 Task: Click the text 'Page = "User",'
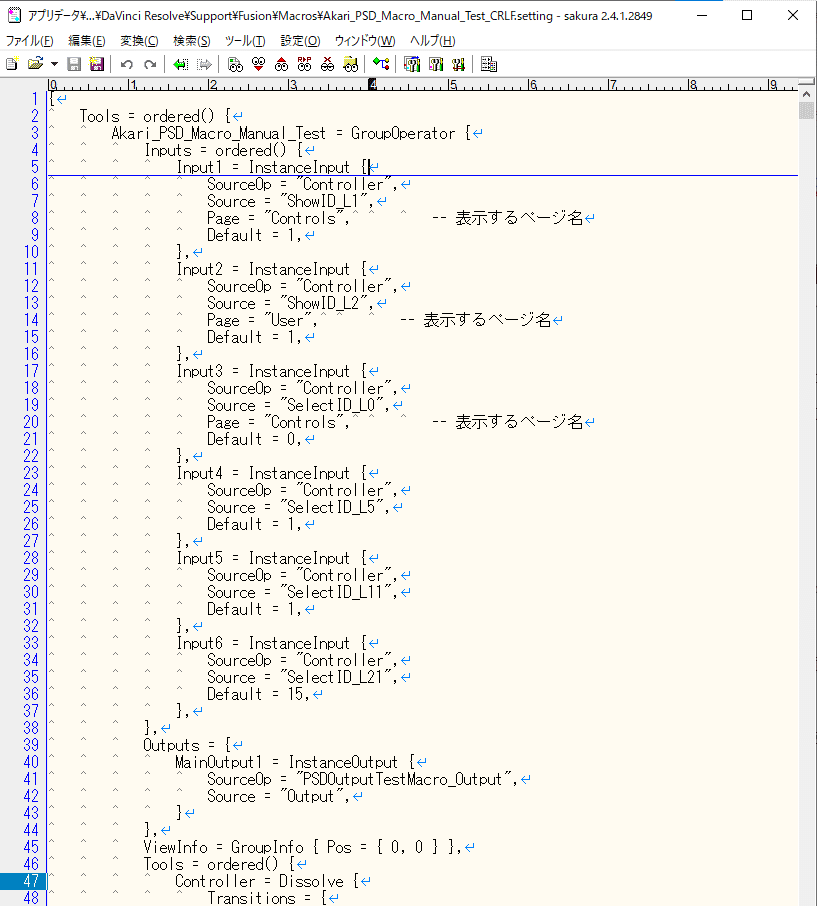point(262,320)
